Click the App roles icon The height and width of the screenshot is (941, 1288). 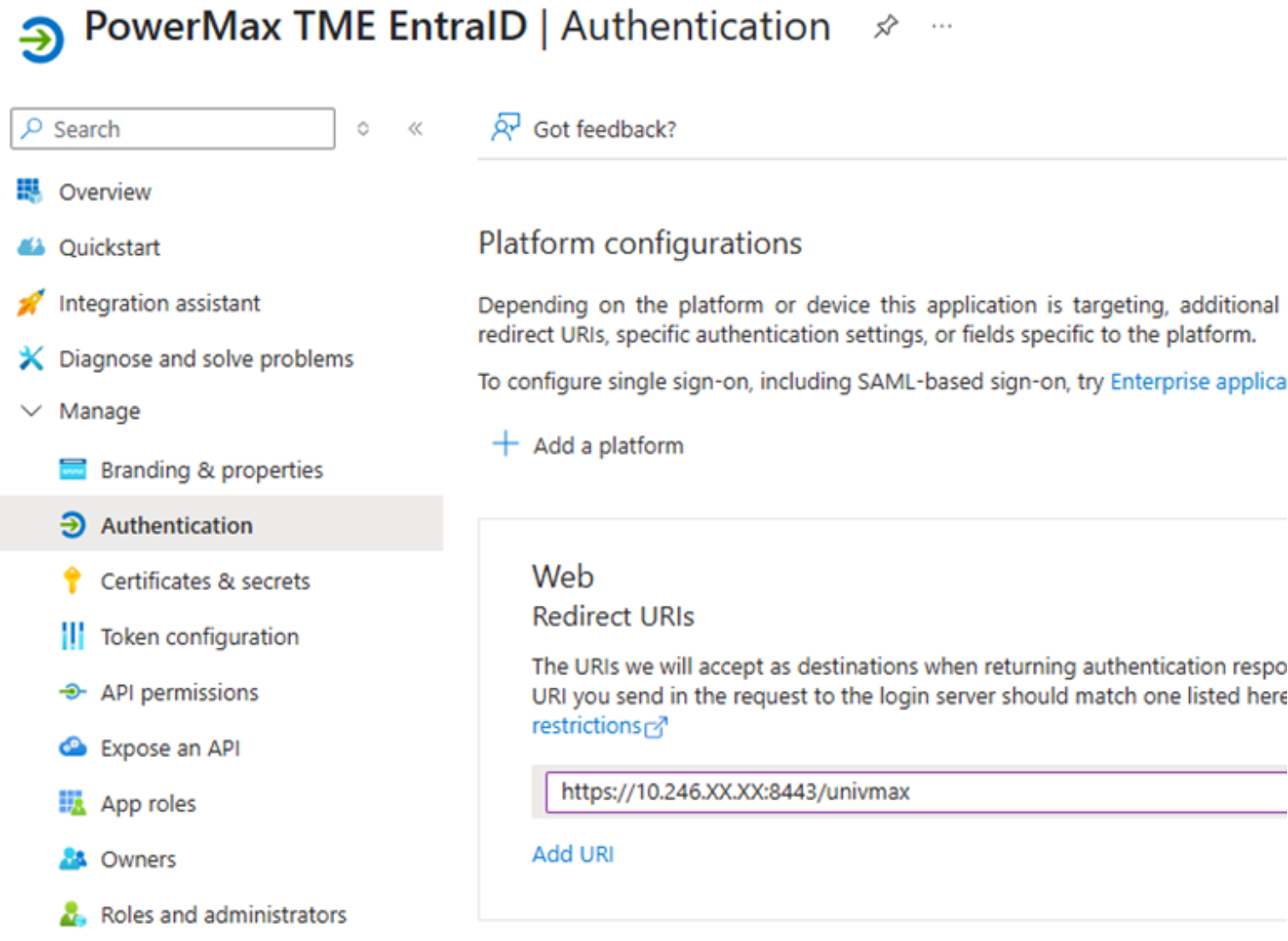[73, 803]
